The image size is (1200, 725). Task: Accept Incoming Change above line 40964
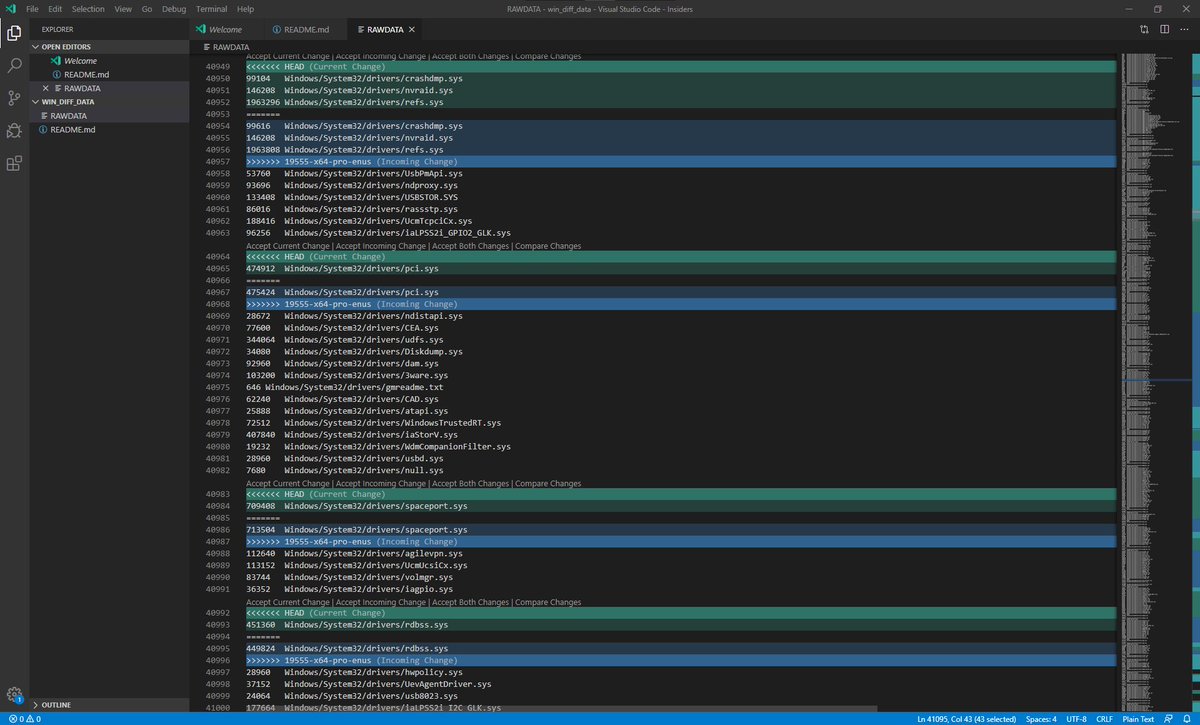[382, 246]
